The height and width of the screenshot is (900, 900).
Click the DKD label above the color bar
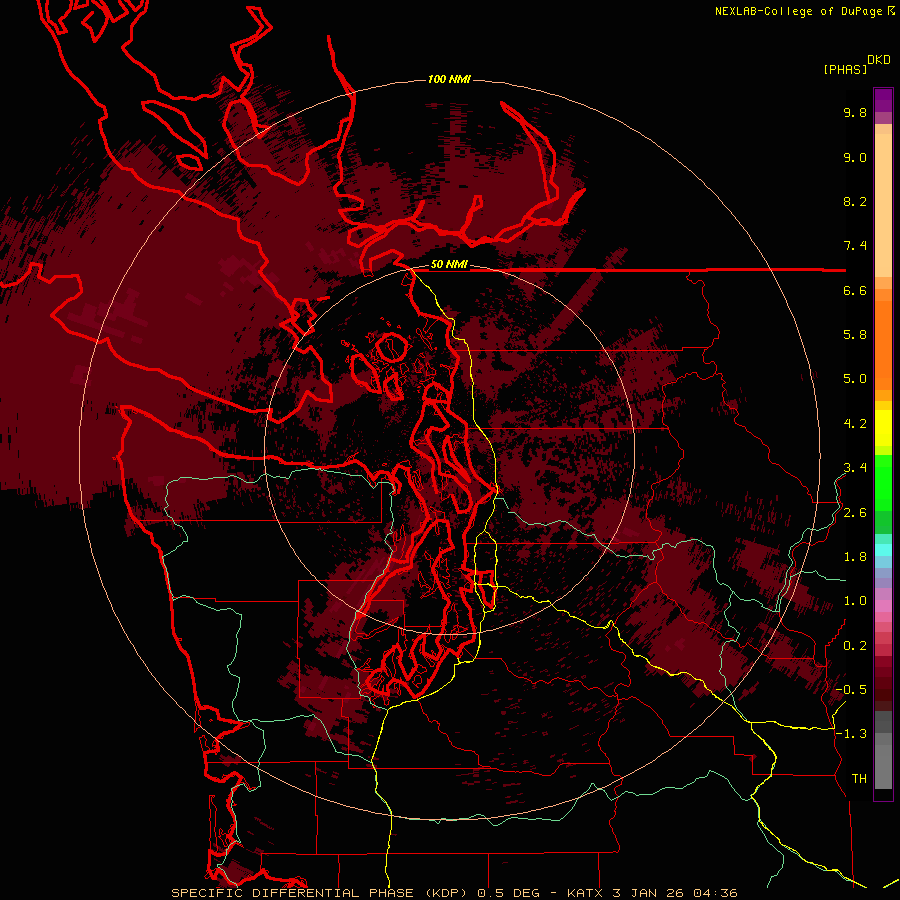tap(879, 60)
